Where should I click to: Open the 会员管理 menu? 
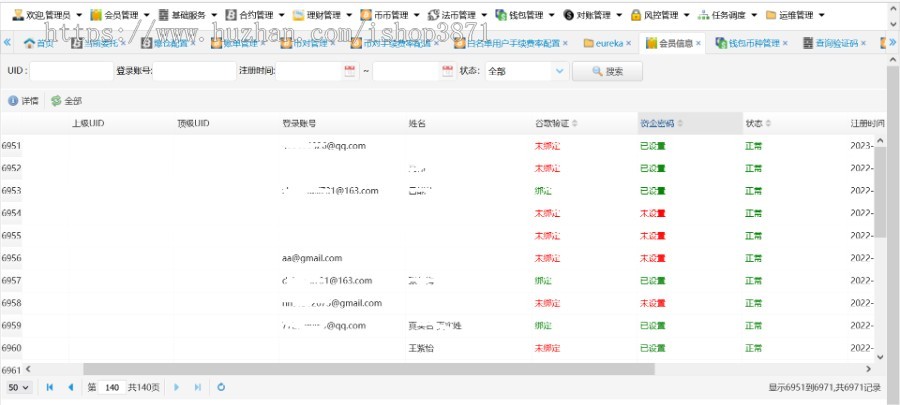coord(120,15)
